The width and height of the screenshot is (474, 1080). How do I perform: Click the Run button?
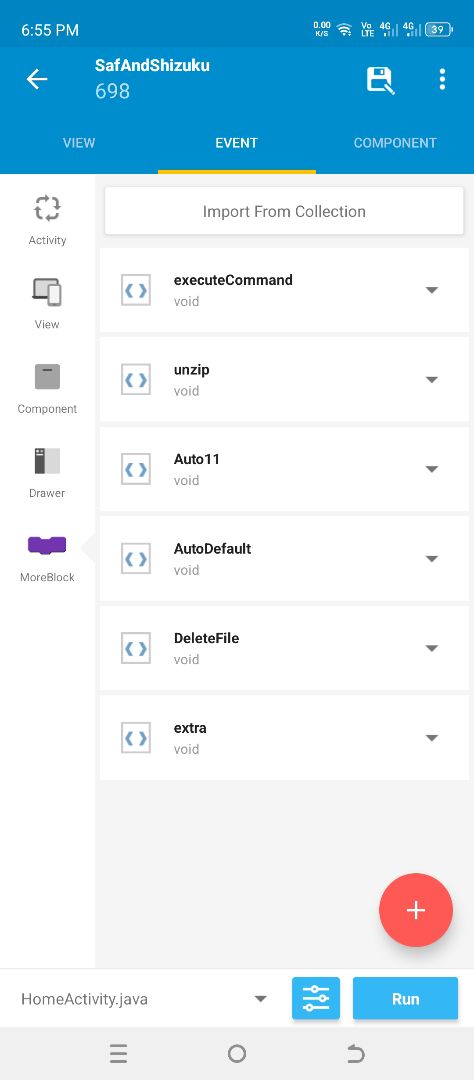point(405,998)
